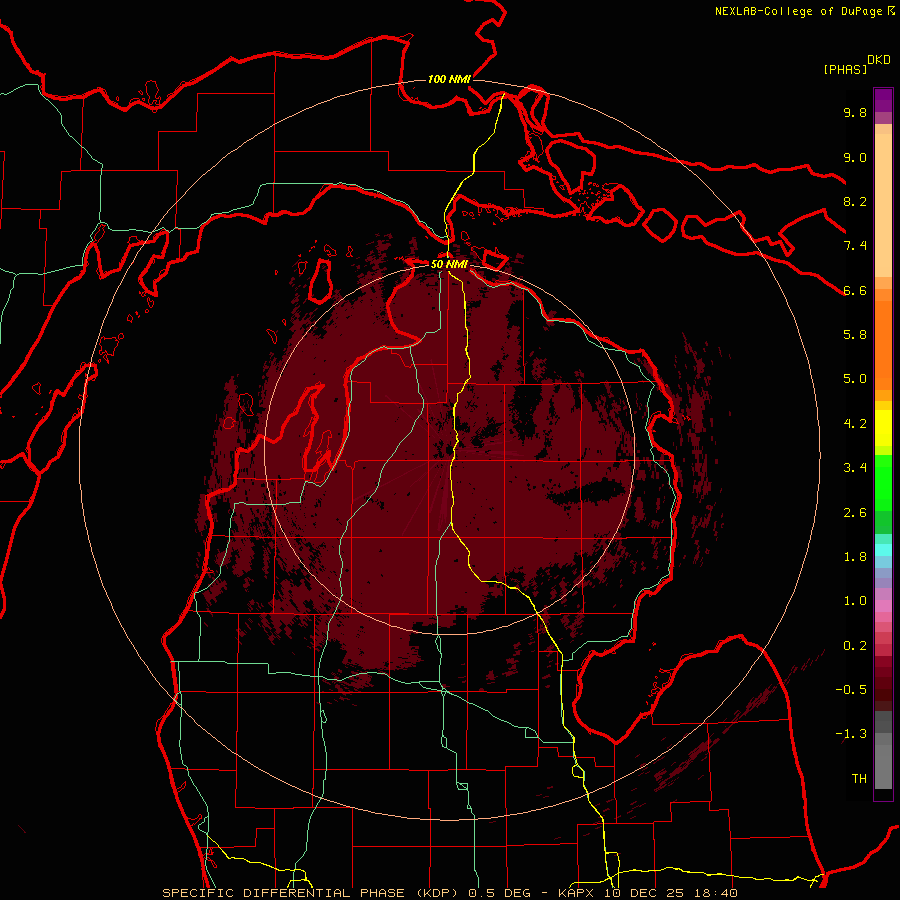This screenshot has width=900, height=900.
Task: Pick the cyan color bar segment
Action: tap(883, 550)
